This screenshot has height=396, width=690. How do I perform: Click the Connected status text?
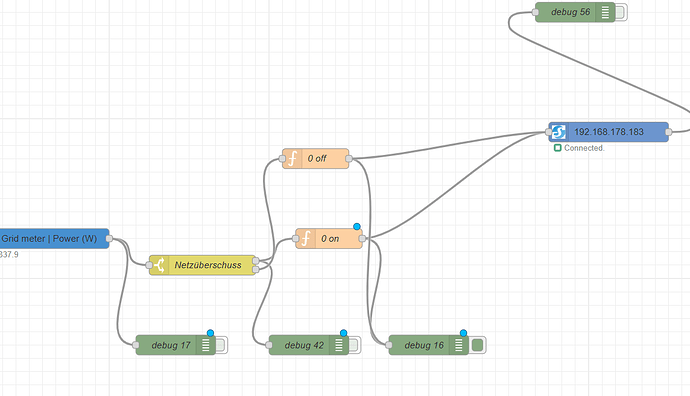tap(584, 148)
